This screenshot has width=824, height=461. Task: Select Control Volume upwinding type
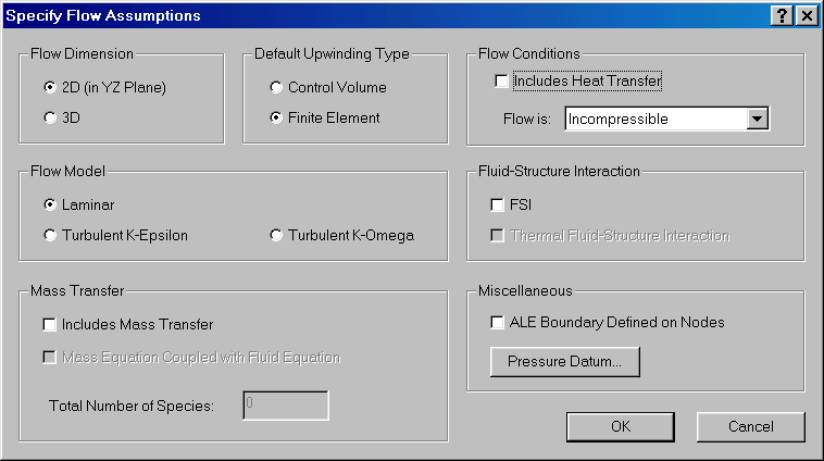tap(274, 87)
